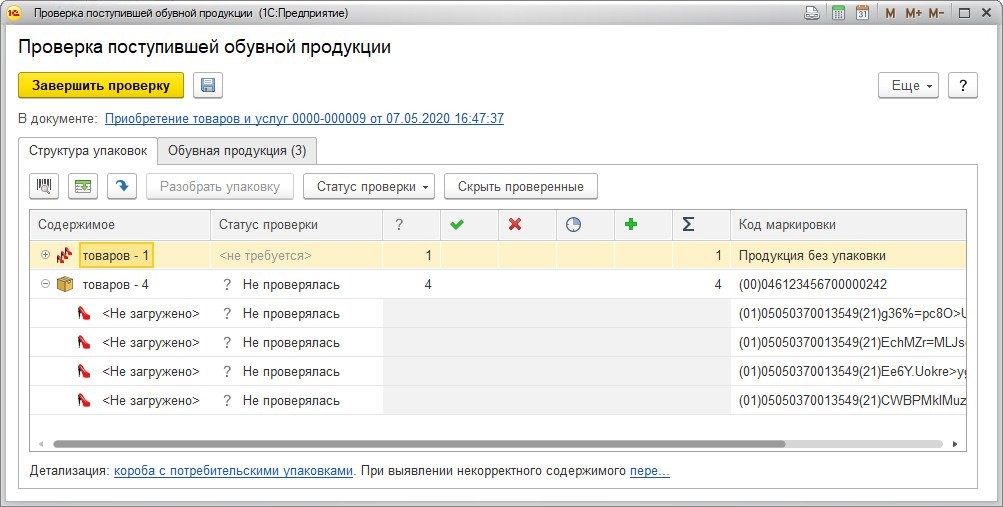Viewport: 1003px width, 507px height.
Task: Click marking code containing Ee6Y.Uokre
Action: tap(848, 371)
